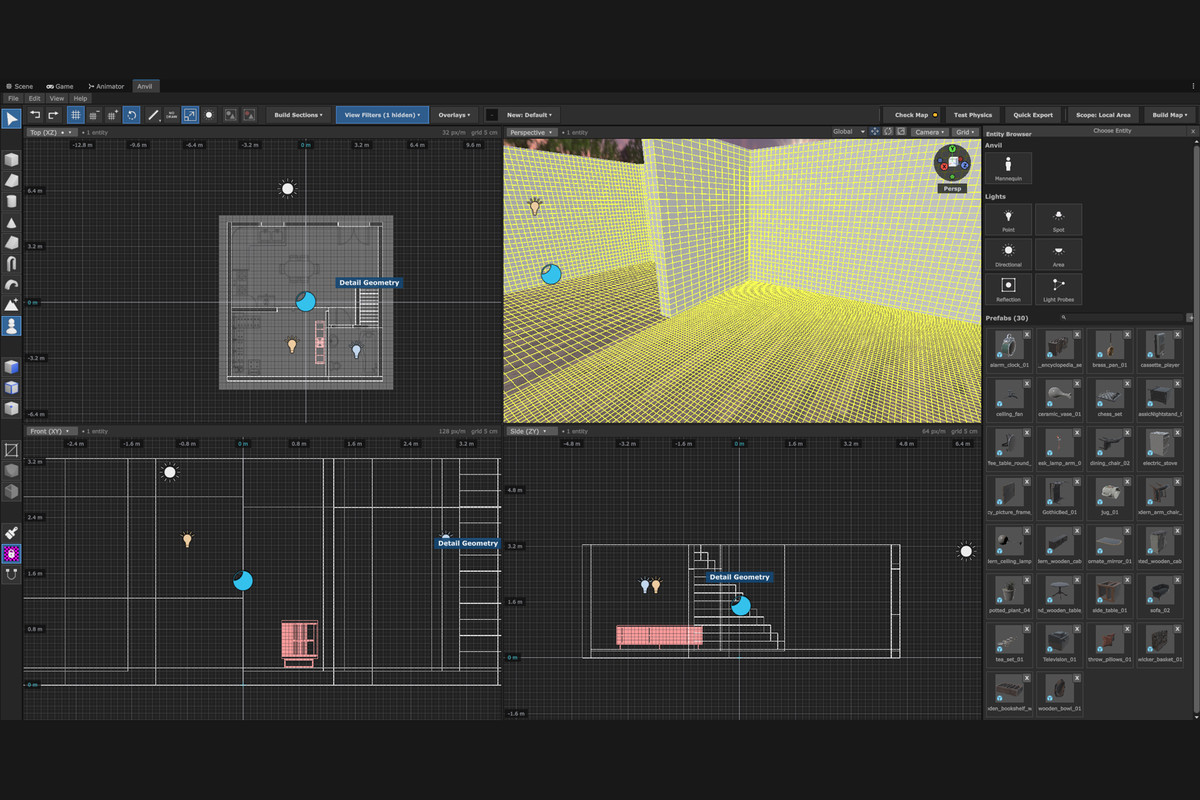Click the undo arrow icon
This screenshot has width=1200, height=800.
[35, 115]
